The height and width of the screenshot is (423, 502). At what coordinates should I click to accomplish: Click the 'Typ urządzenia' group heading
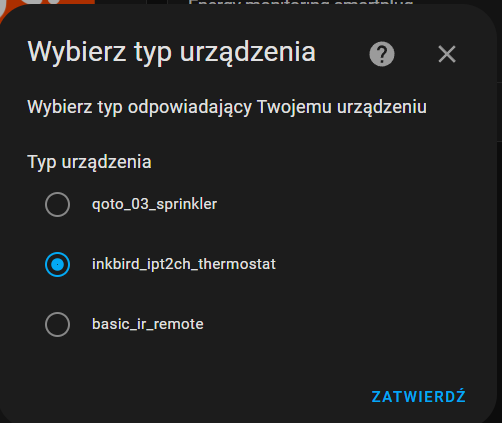[x=89, y=162]
